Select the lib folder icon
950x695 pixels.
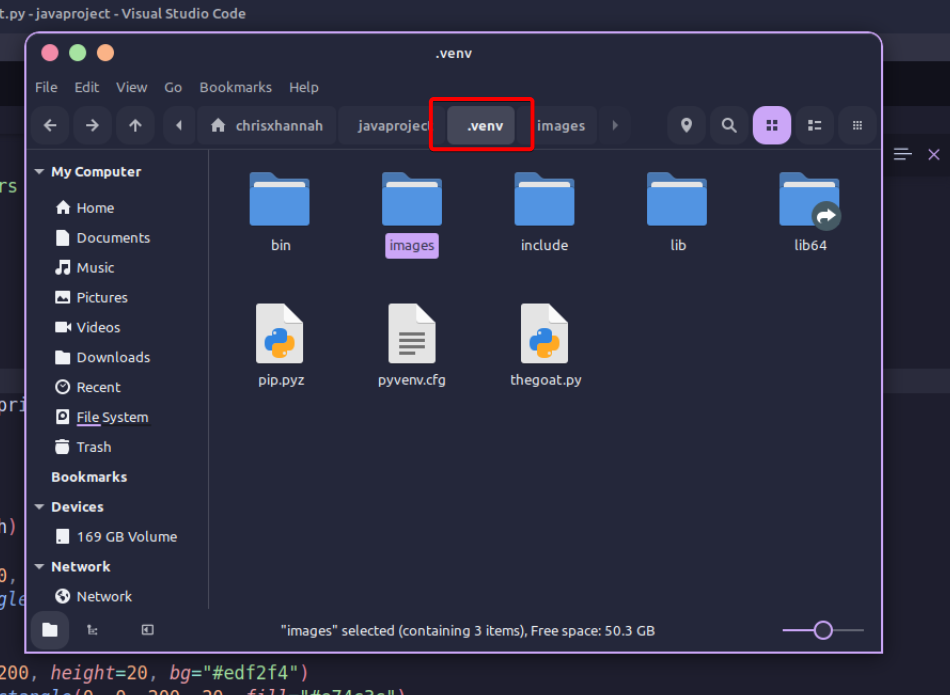tap(677, 199)
